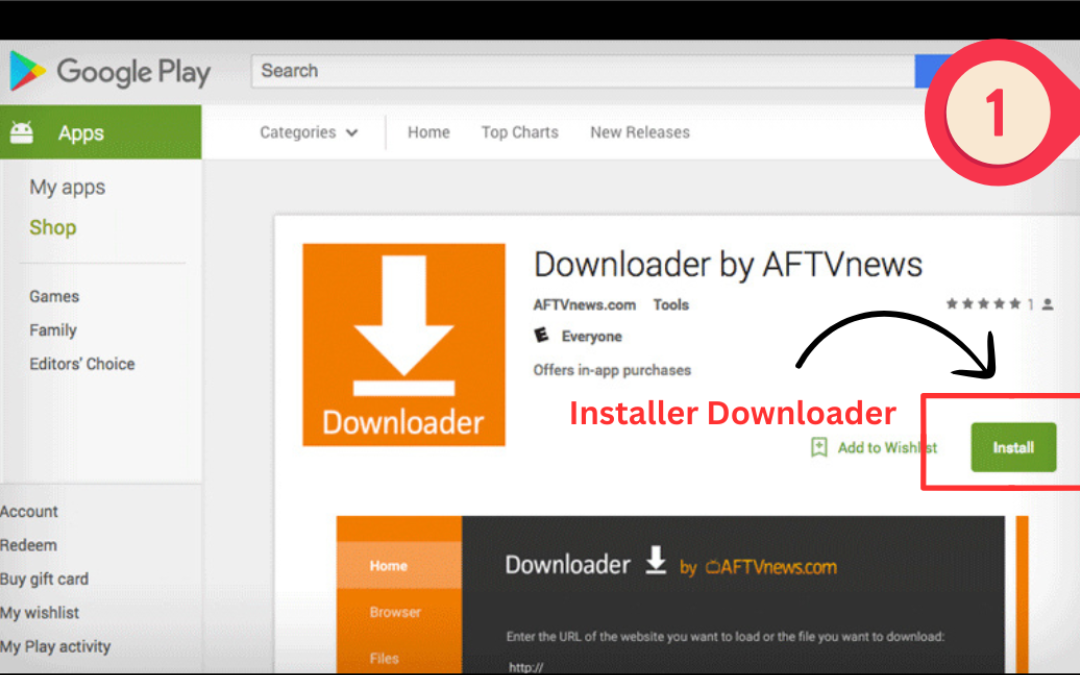Select Games in the sidebar

[54, 296]
